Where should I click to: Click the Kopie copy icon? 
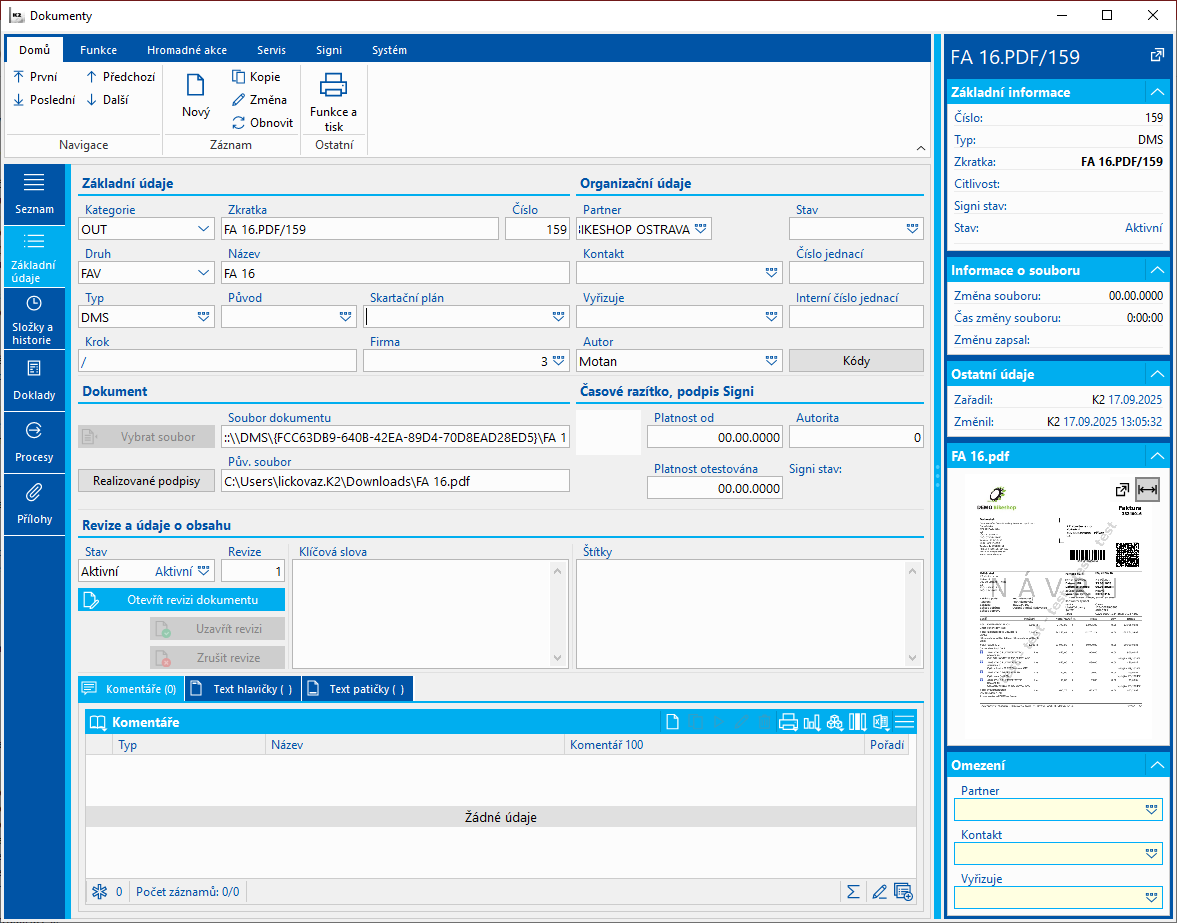239,77
